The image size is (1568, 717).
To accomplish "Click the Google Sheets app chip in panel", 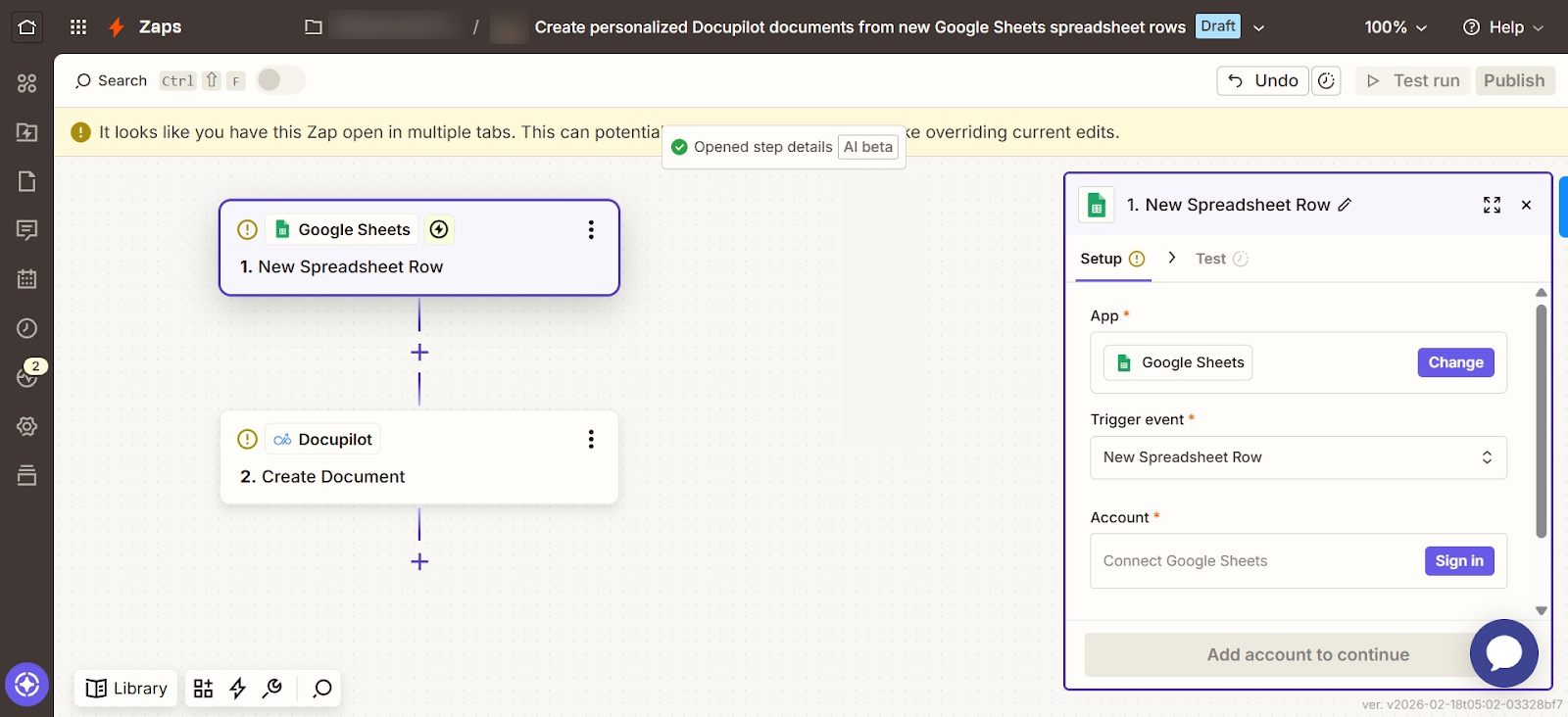I will coord(1178,362).
